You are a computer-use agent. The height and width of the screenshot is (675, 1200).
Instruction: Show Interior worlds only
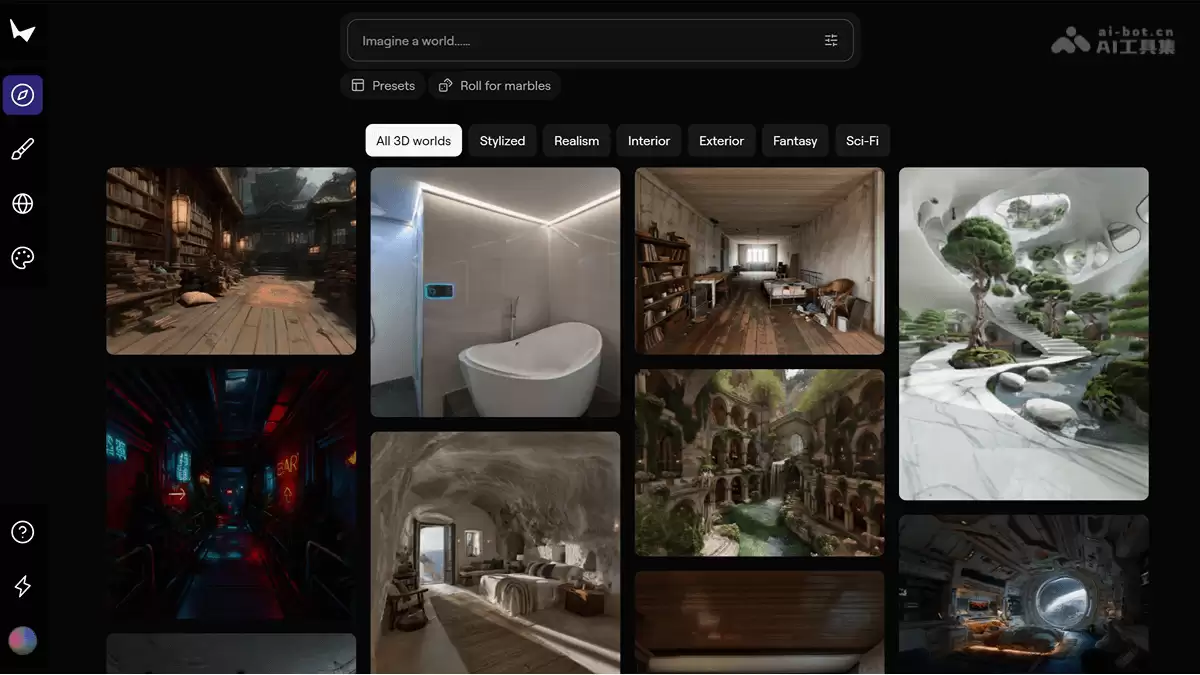coord(649,141)
